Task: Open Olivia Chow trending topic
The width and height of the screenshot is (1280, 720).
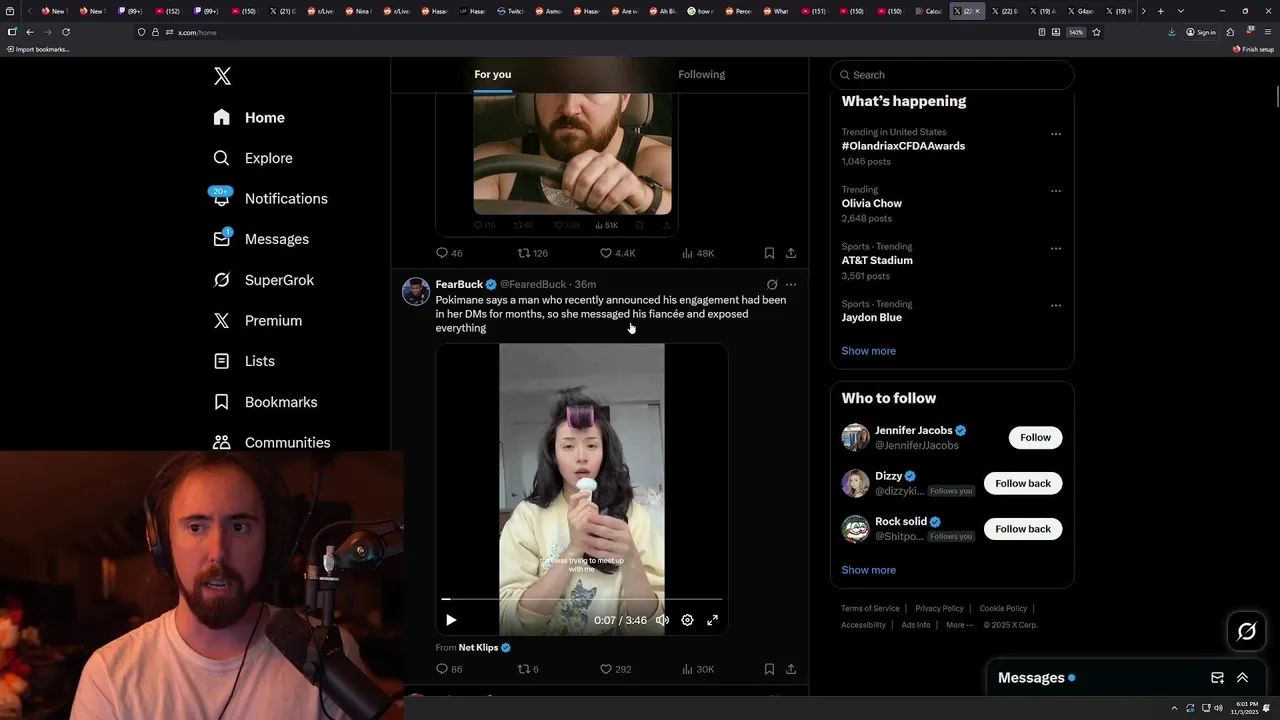Action: [871, 203]
